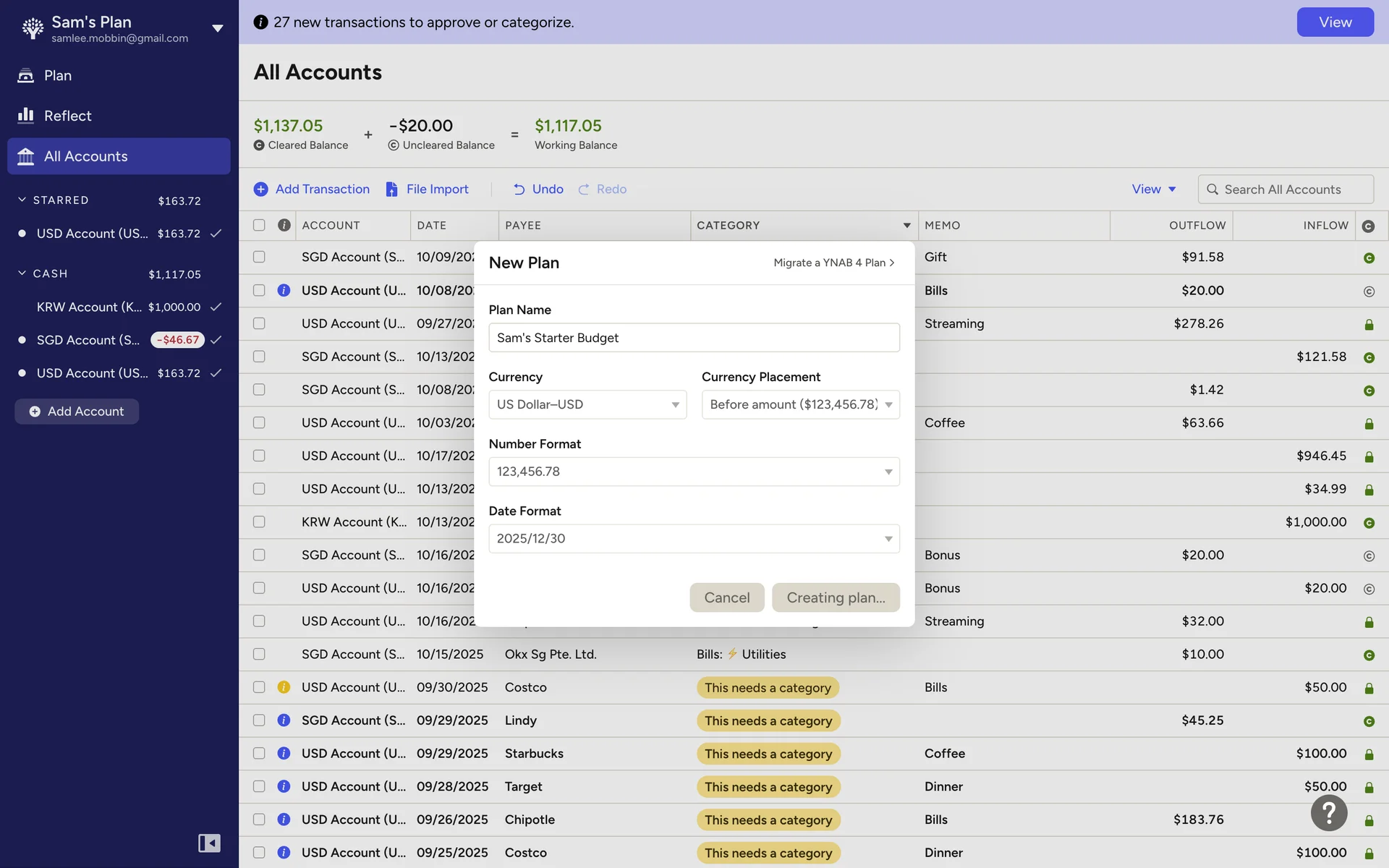Click the Plan sidebar icon
This screenshot has height=868, width=1389.
pyautogui.click(x=26, y=75)
